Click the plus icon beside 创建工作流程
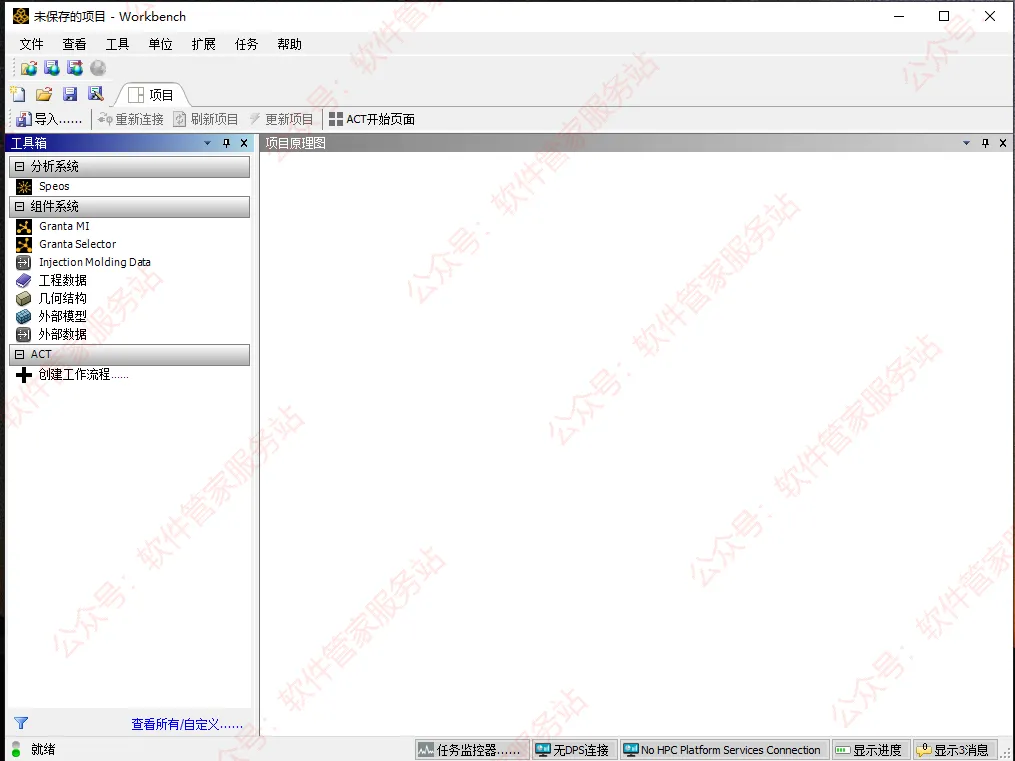 [24, 375]
